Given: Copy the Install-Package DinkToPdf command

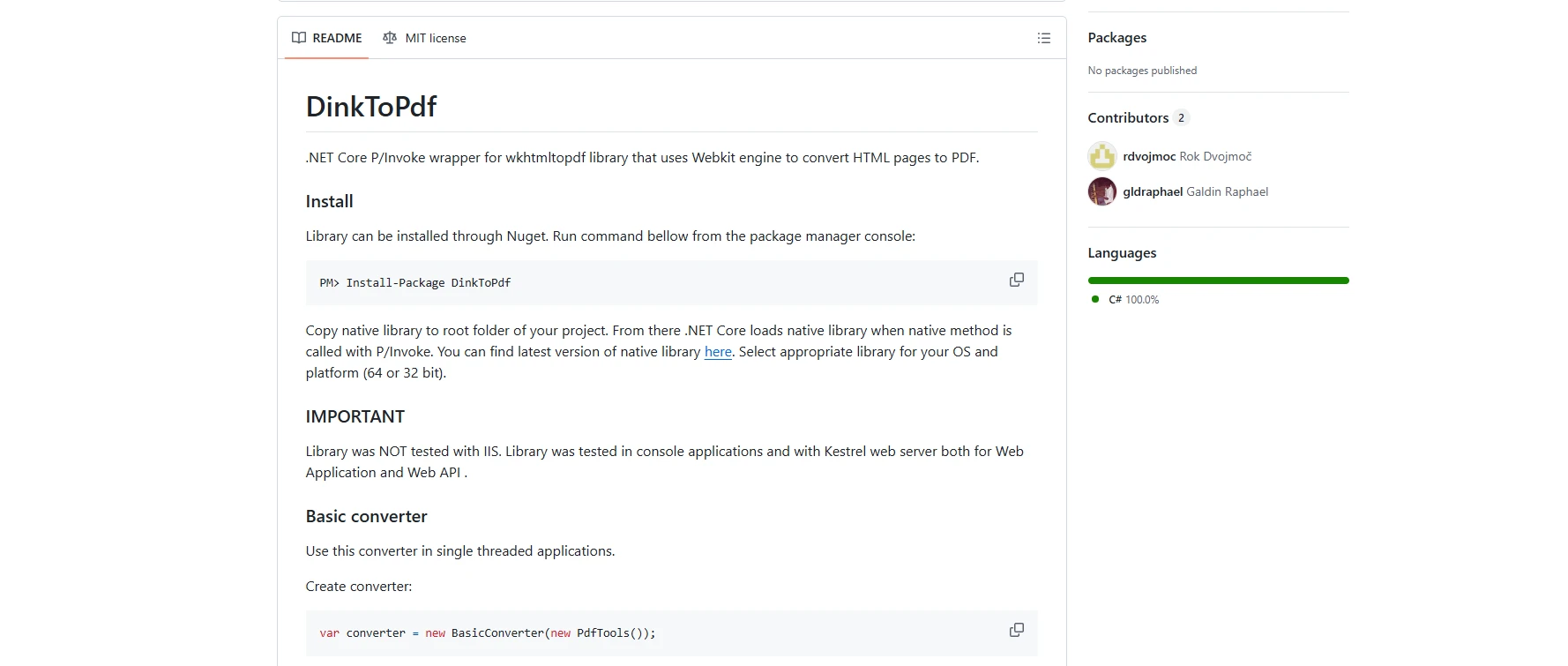Looking at the screenshot, I should (x=1016, y=280).
